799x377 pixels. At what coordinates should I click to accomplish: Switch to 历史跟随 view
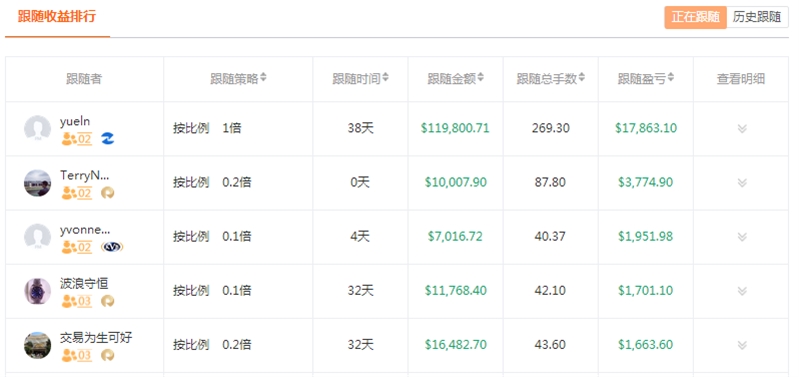757,17
